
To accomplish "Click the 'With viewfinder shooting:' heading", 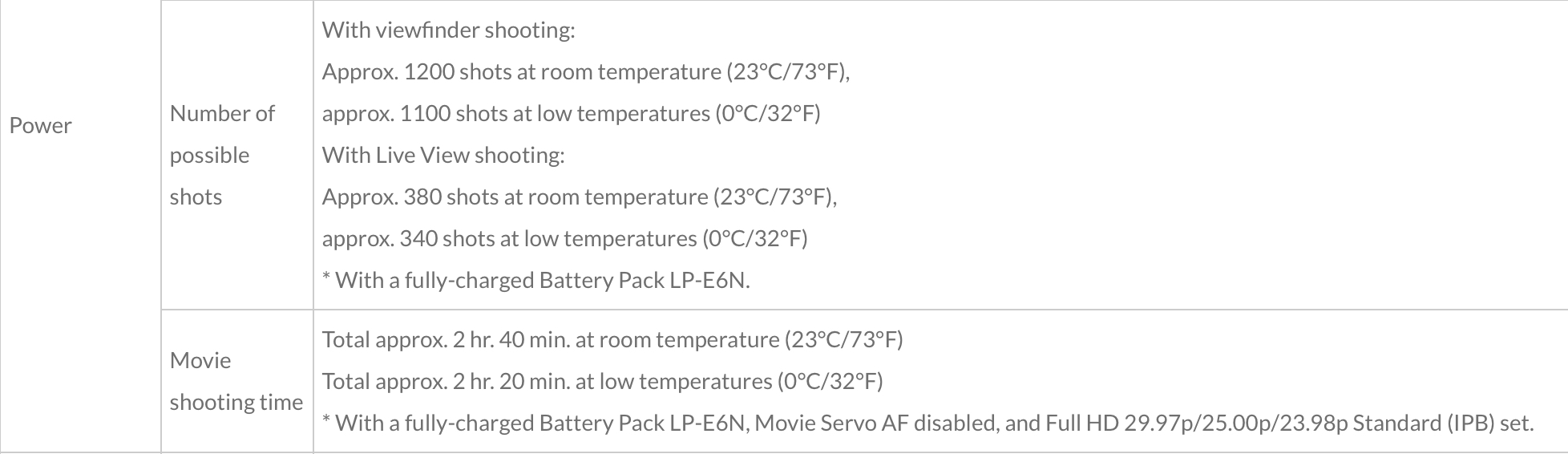I will (x=448, y=30).
